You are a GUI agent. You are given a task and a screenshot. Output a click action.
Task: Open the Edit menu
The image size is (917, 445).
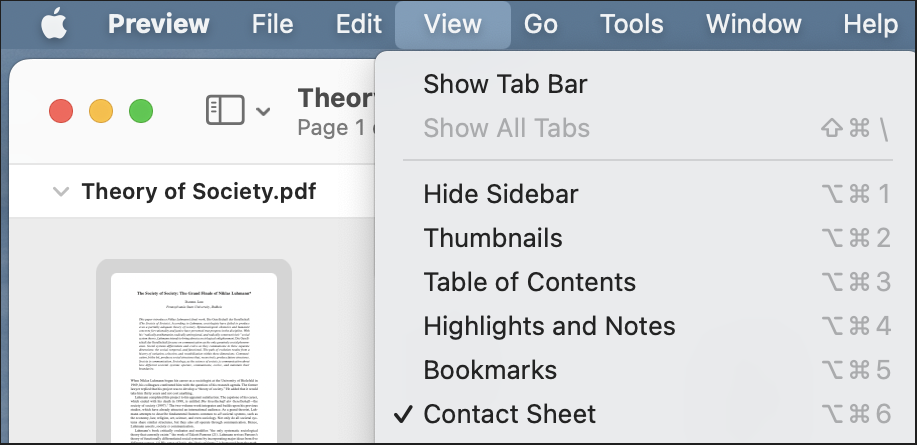[x=358, y=25]
